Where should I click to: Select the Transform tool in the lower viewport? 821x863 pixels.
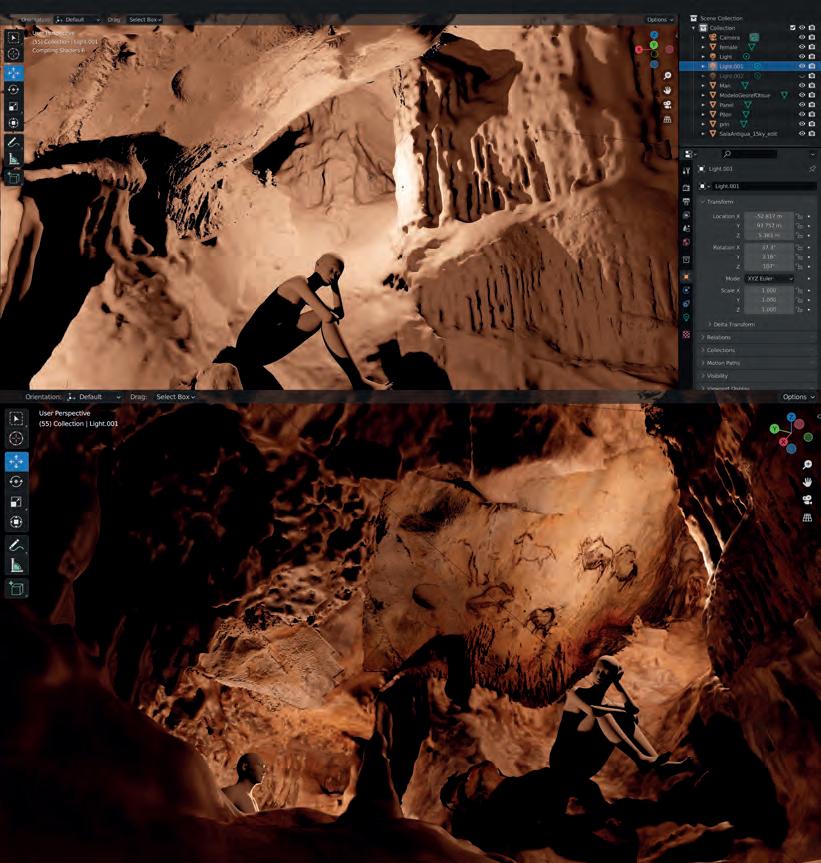(x=16, y=521)
